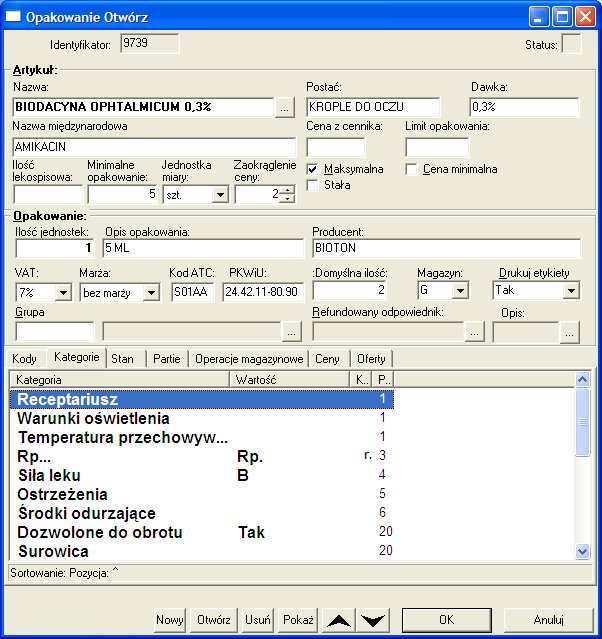
Task: Click the Producent field containing BIOTON
Action: tap(447, 248)
